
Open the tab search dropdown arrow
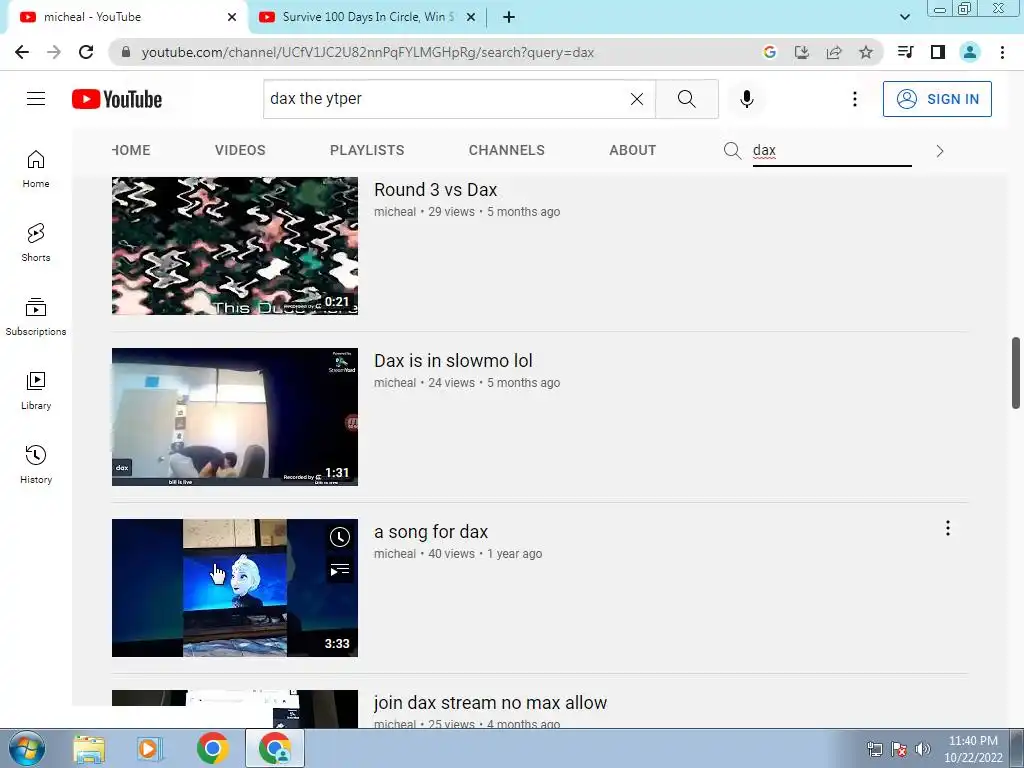tap(904, 17)
